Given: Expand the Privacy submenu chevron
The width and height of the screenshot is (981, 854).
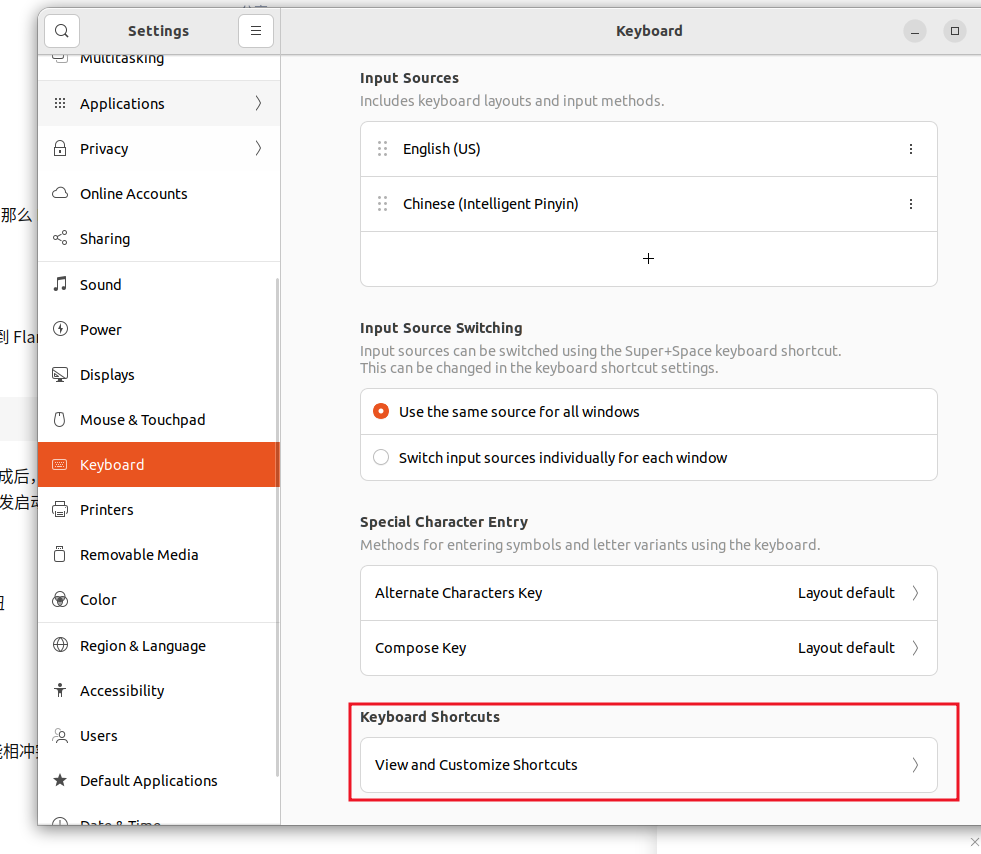Looking at the screenshot, I should pos(258,148).
